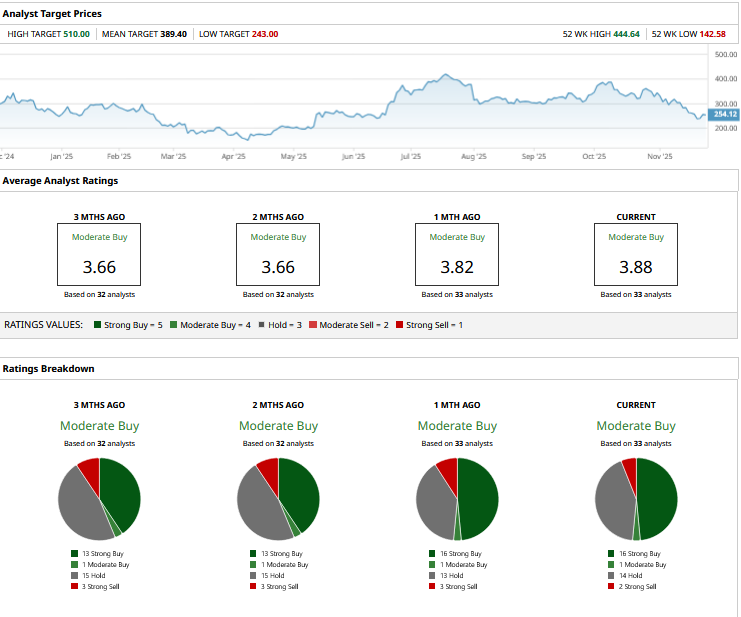Image resolution: width=741 pixels, height=617 pixels.
Task: Click the HIGH TARGET 510.00 value
Action: [x=77, y=34]
